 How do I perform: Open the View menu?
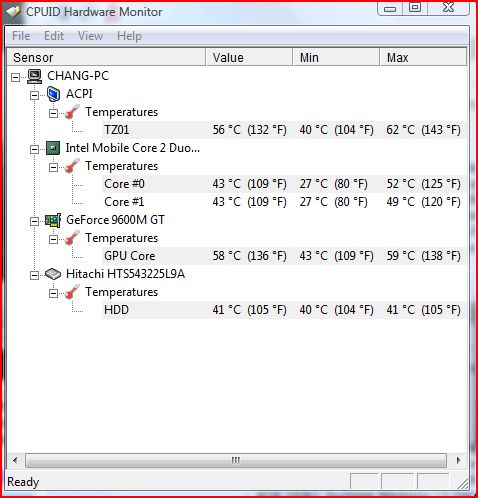[x=90, y=36]
